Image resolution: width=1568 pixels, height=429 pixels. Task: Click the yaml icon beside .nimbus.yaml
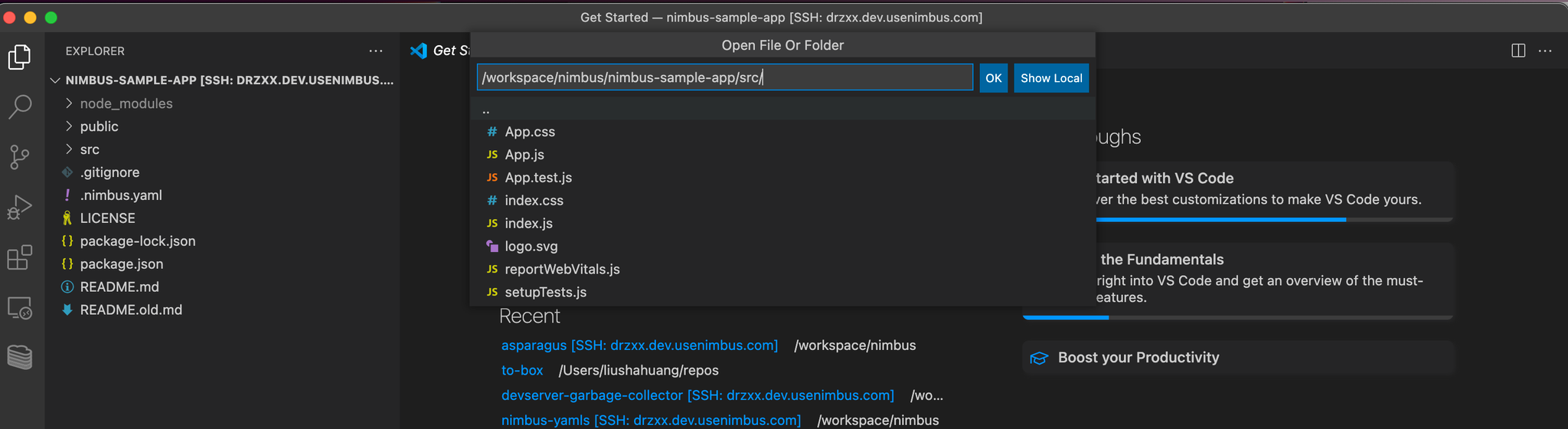pos(67,195)
